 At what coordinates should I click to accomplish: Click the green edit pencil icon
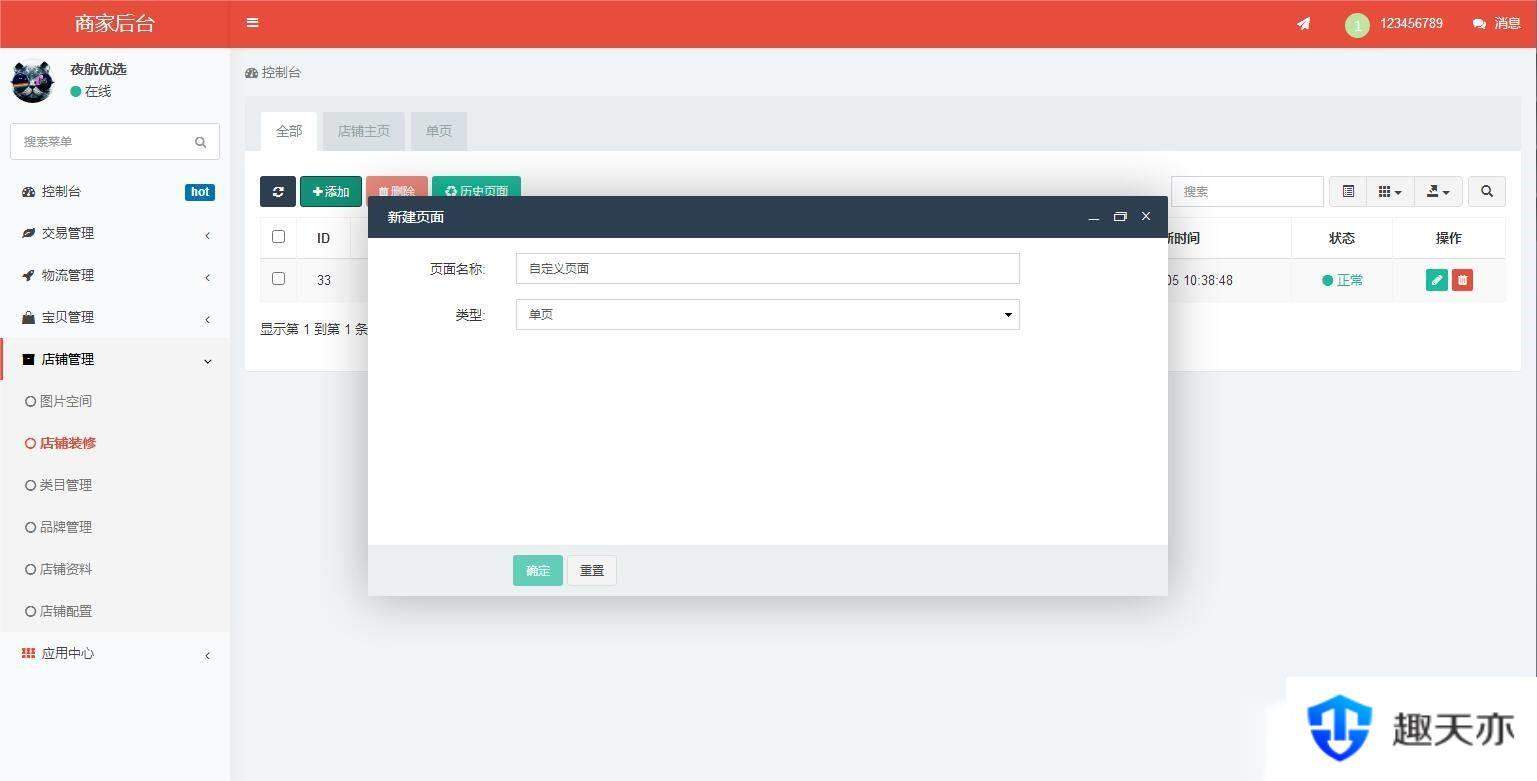point(1437,280)
